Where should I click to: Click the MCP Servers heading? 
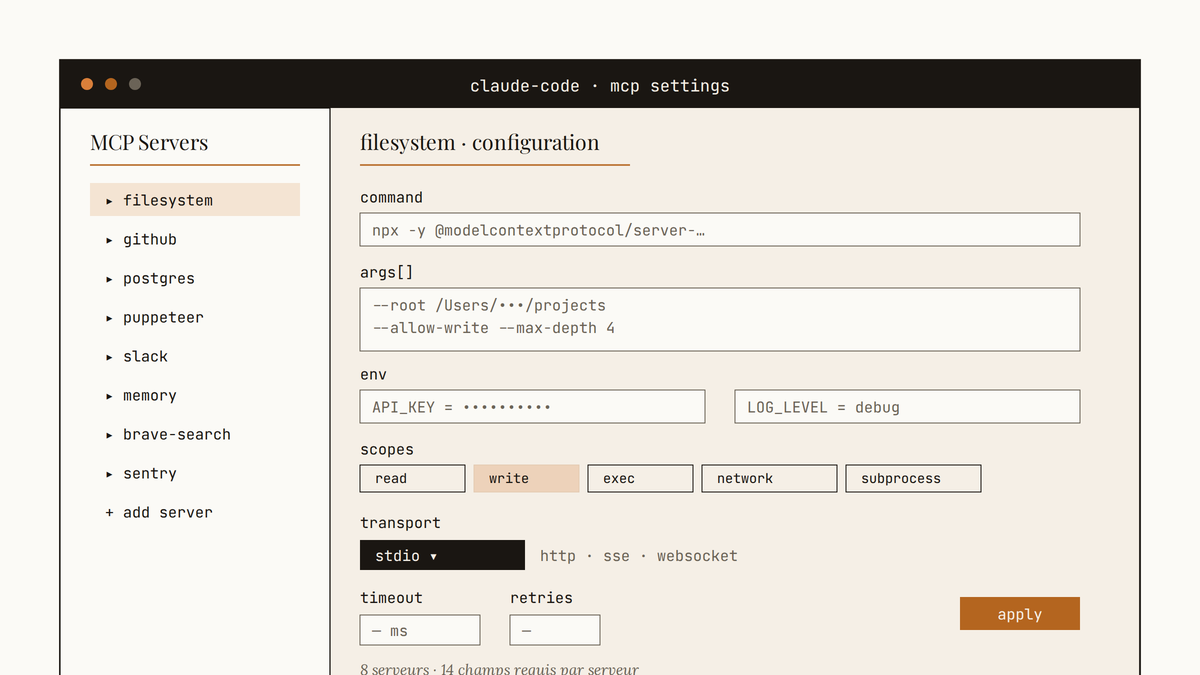click(x=149, y=142)
